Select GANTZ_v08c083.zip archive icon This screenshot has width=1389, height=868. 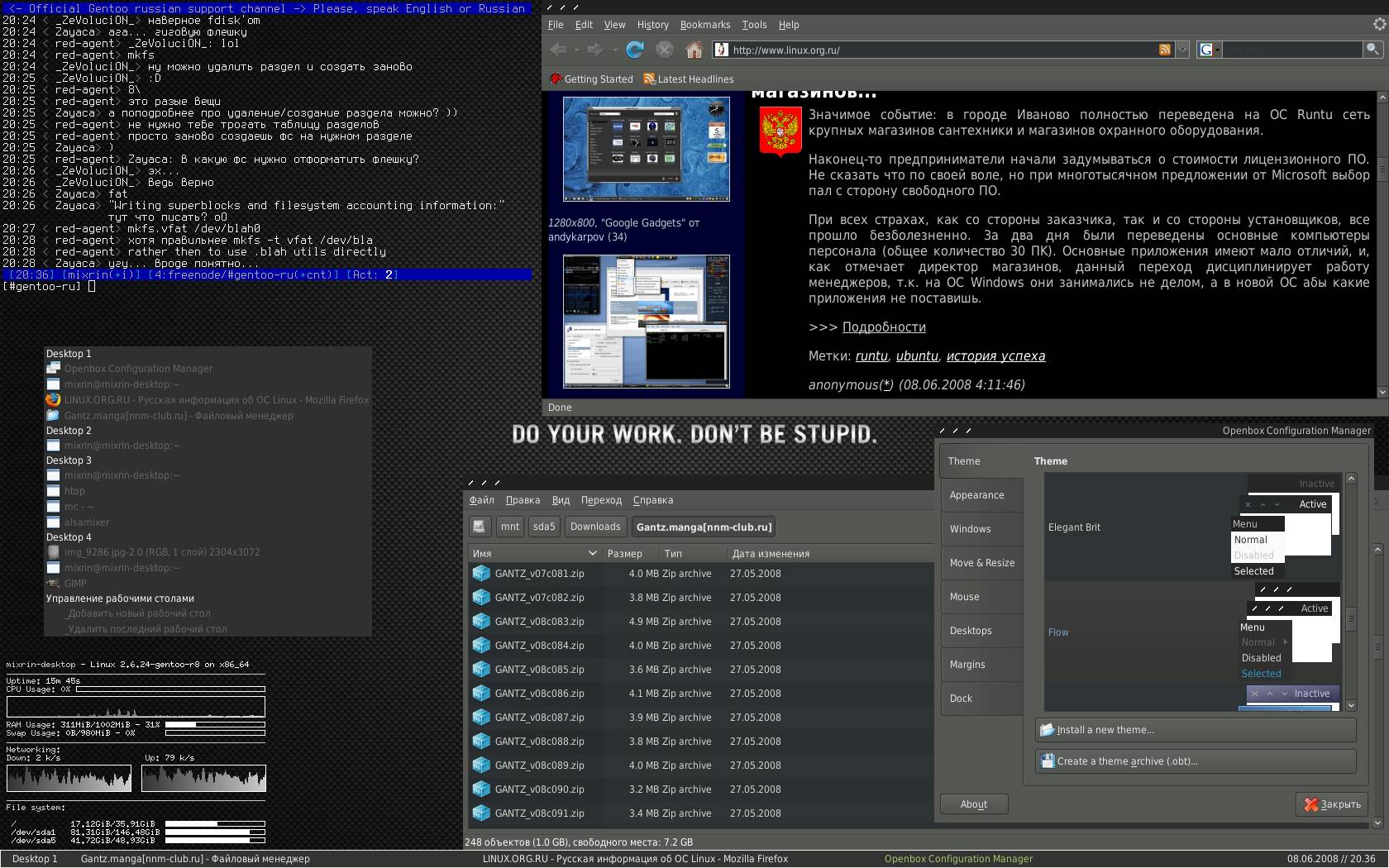(x=481, y=622)
